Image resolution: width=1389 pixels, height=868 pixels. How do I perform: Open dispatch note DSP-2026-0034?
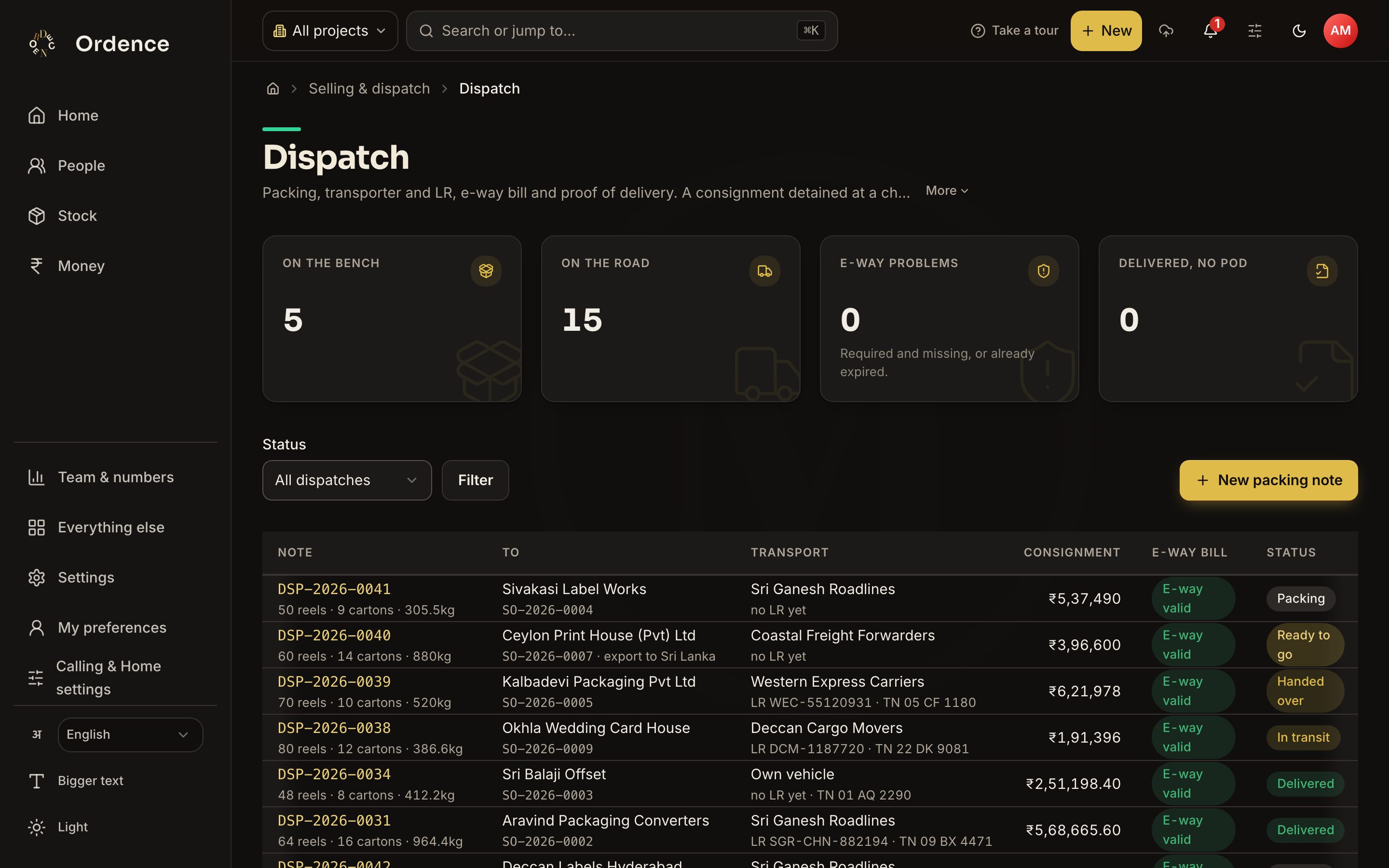pyautogui.click(x=334, y=774)
